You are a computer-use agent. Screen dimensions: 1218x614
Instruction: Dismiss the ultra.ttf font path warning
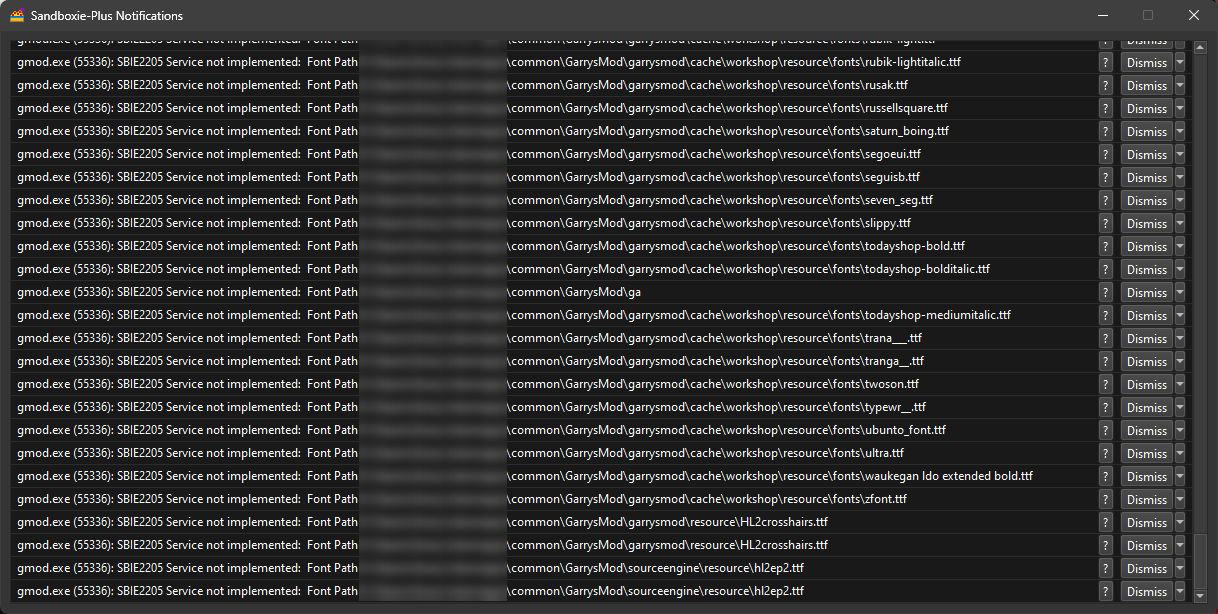point(1146,453)
